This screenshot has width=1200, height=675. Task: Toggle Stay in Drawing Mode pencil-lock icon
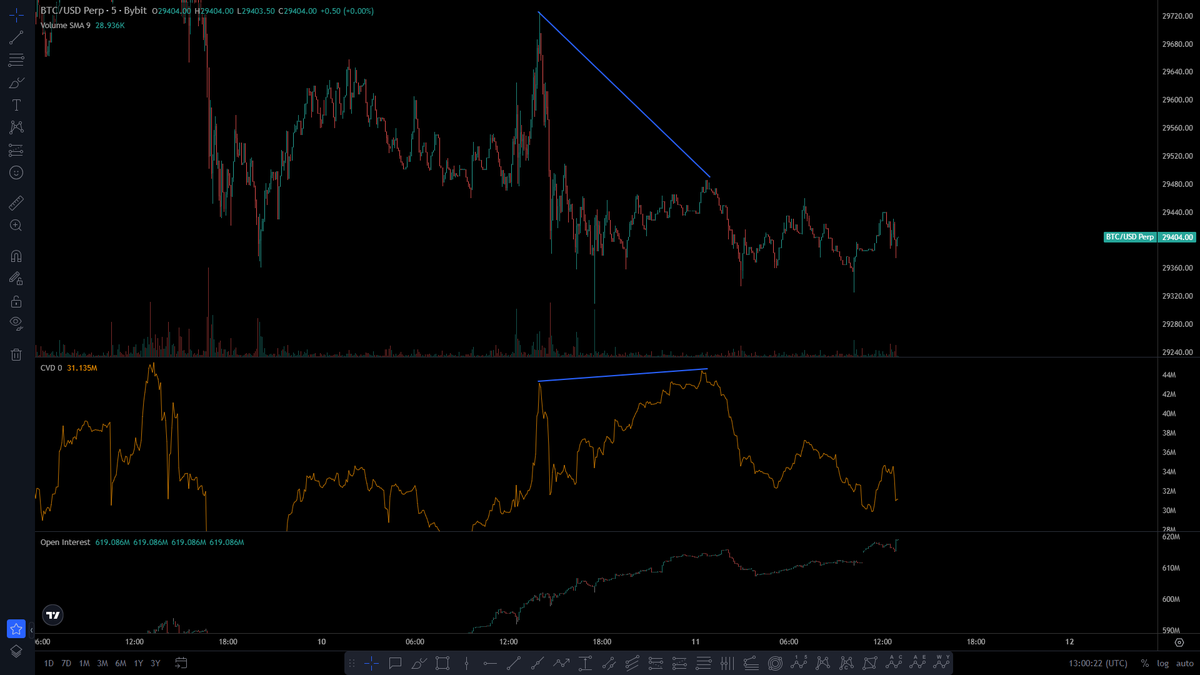click(16, 278)
